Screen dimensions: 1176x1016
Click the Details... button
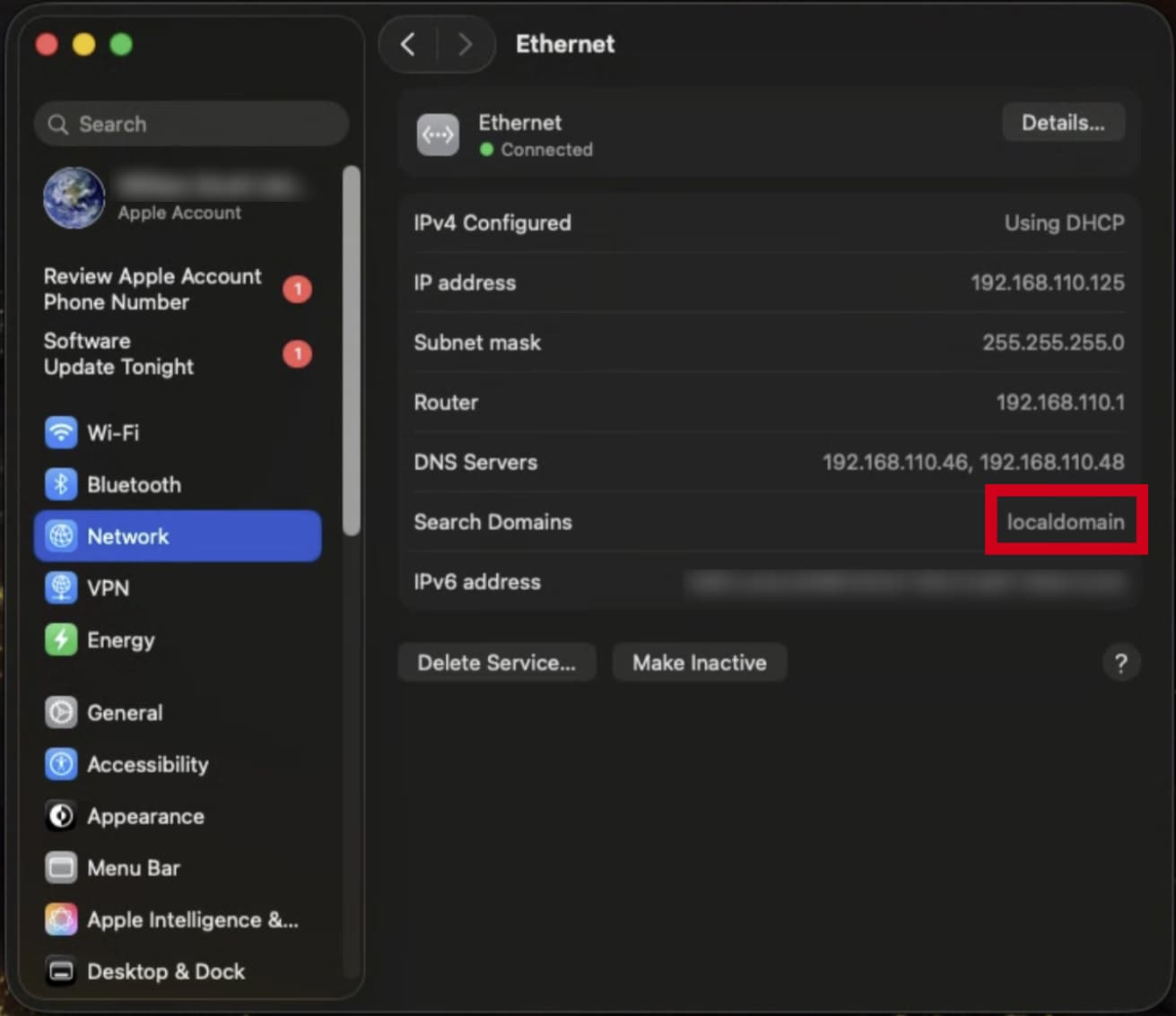(x=1063, y=123)
